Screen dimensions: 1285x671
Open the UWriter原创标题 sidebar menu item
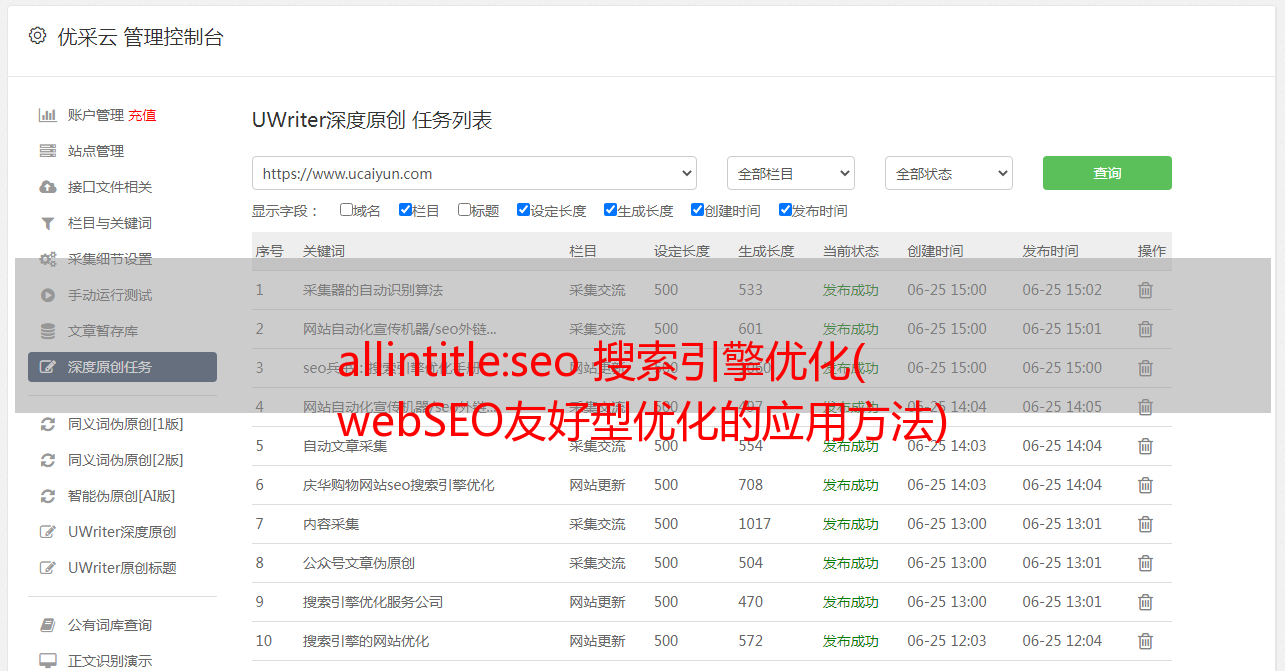click(x=122, y=568)
